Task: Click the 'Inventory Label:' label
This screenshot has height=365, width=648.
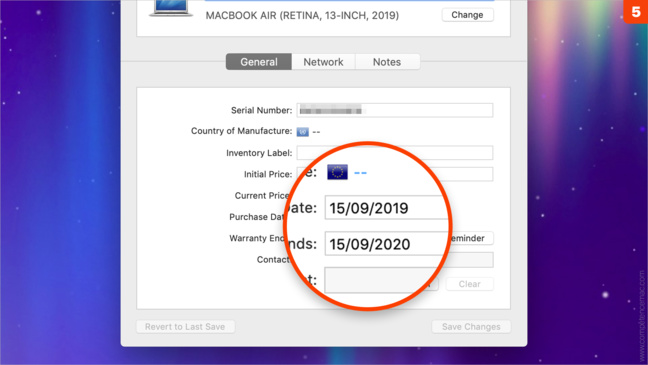Action: click(x=259, y=153)
